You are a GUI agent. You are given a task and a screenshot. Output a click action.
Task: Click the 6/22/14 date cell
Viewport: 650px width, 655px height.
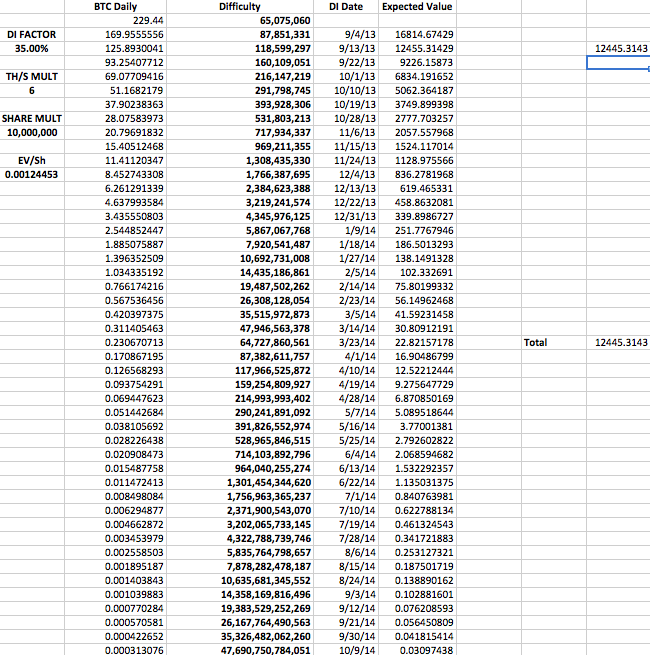tap(346, 482)
